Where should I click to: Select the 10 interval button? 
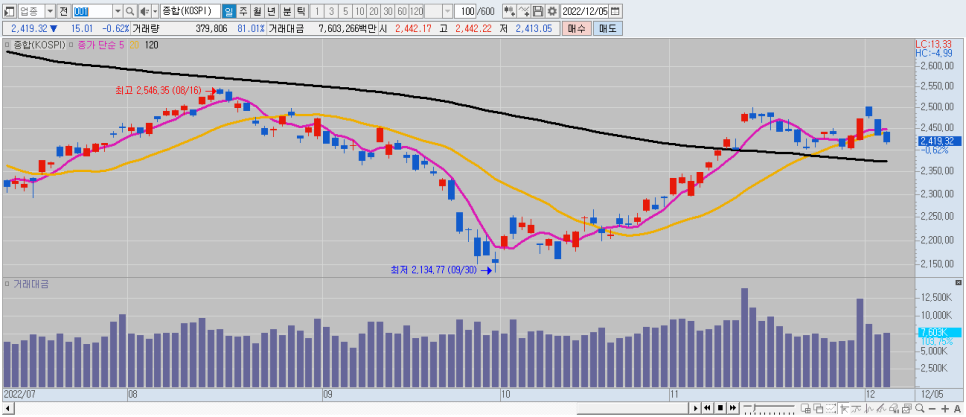click(x=359, y=11)
